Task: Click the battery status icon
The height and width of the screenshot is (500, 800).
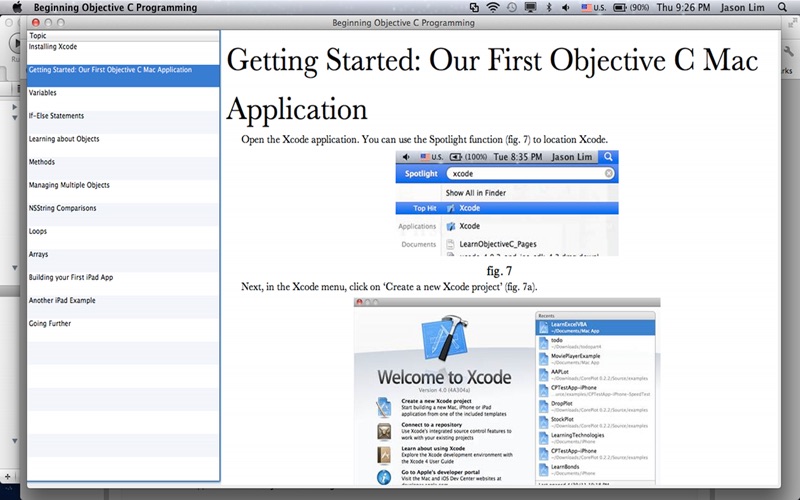Action: [x=620, y=7]
